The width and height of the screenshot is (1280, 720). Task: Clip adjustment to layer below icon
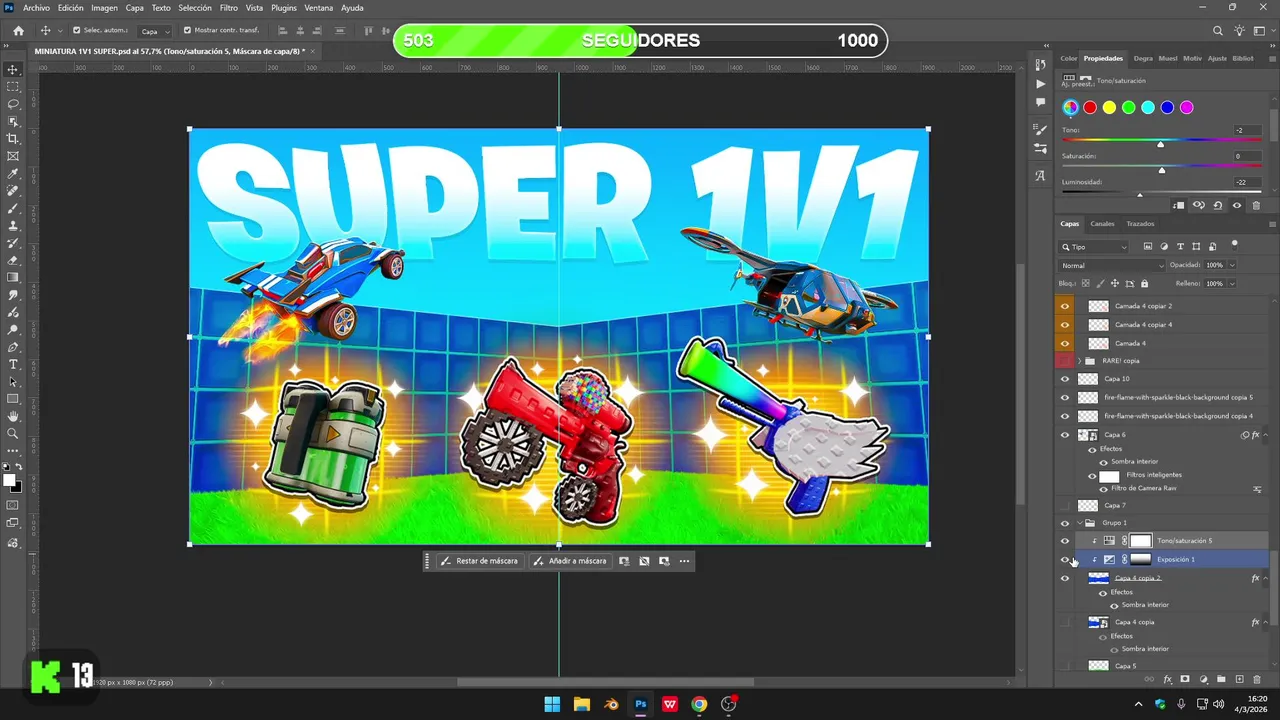pyautogui.click(x=1179, y=205)
